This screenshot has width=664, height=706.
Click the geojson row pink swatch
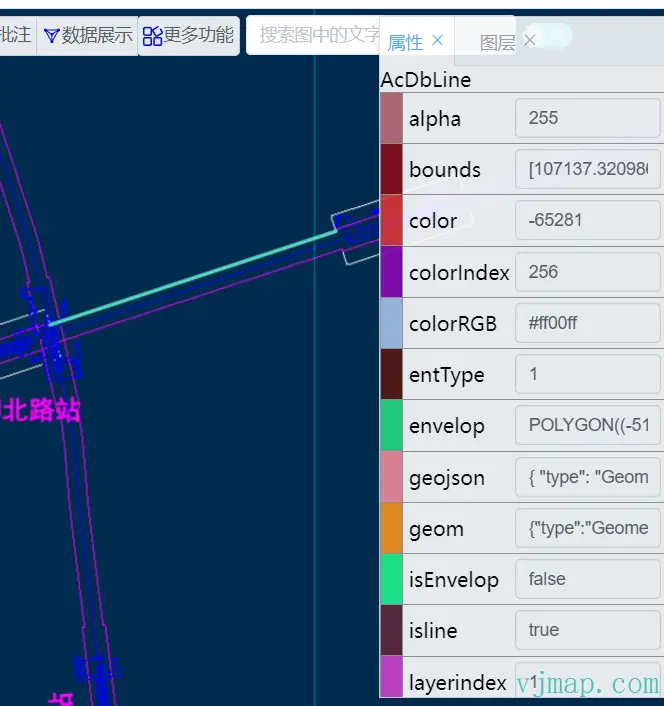tap(391, 477)
